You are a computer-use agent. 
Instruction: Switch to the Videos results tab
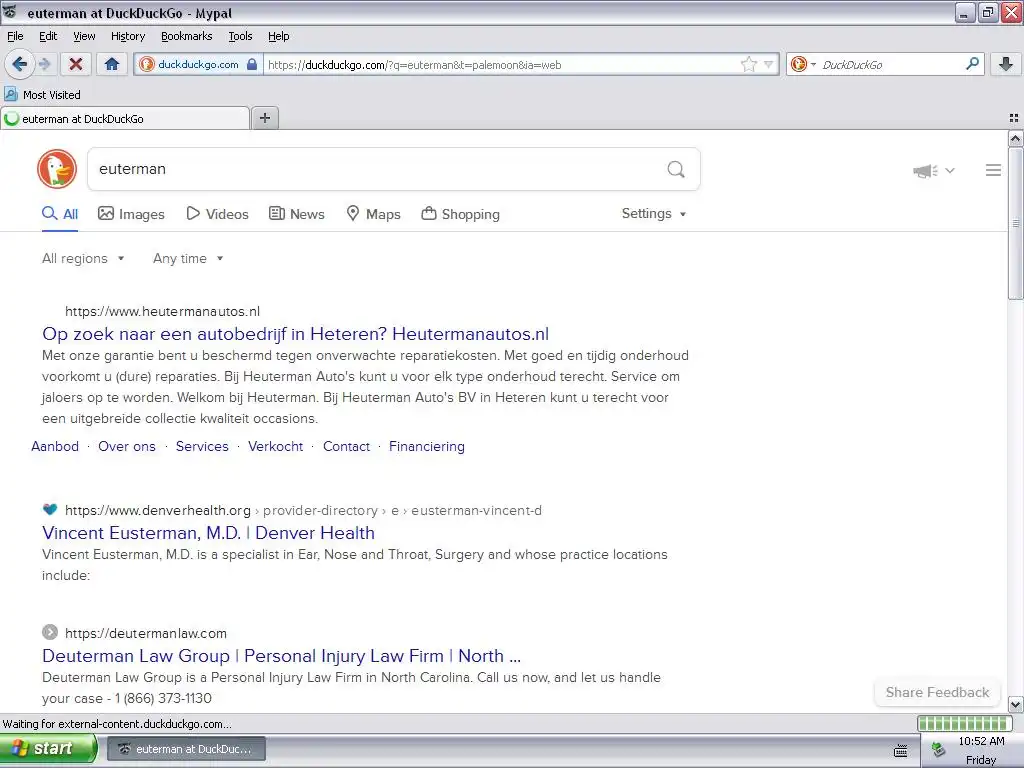[x=217, y=214]
